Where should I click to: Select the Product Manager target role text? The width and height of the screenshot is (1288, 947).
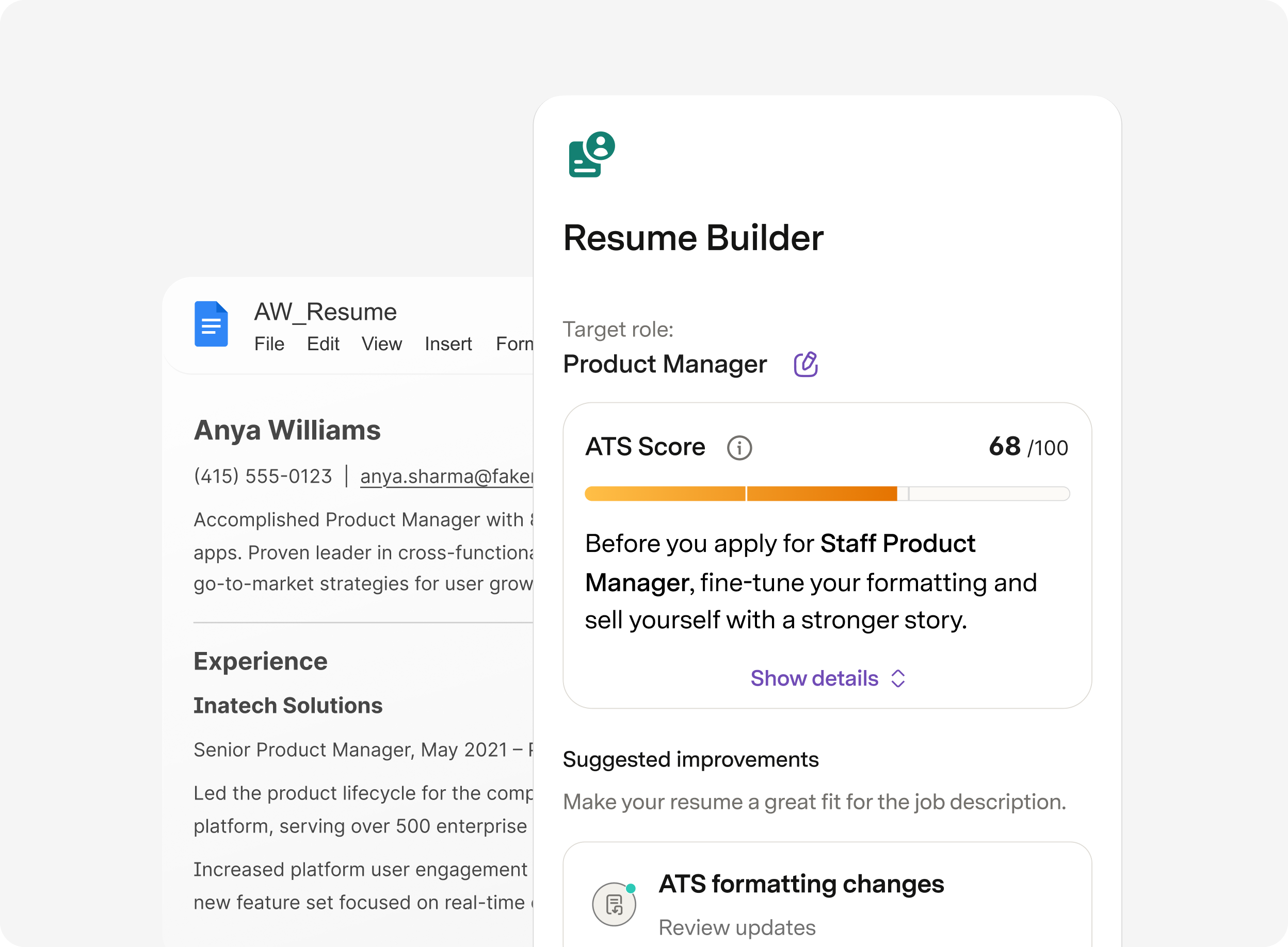665,364
